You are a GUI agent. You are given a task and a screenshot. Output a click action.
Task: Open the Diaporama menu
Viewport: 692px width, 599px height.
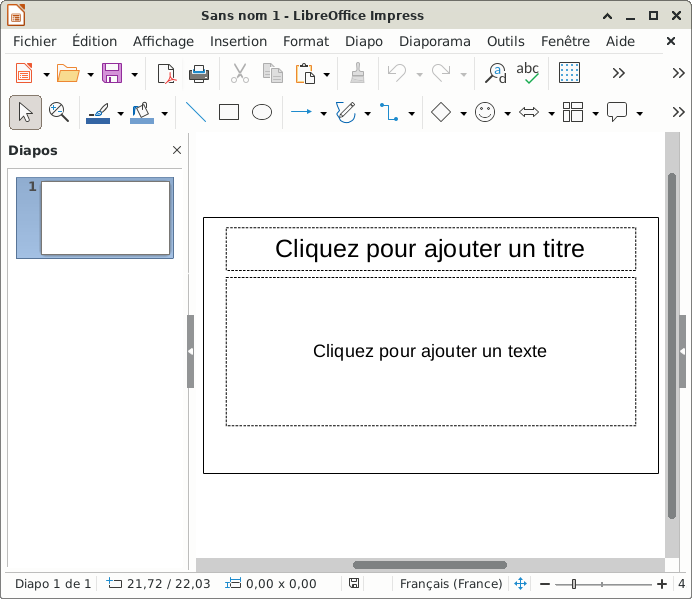[x=435, y=41]
